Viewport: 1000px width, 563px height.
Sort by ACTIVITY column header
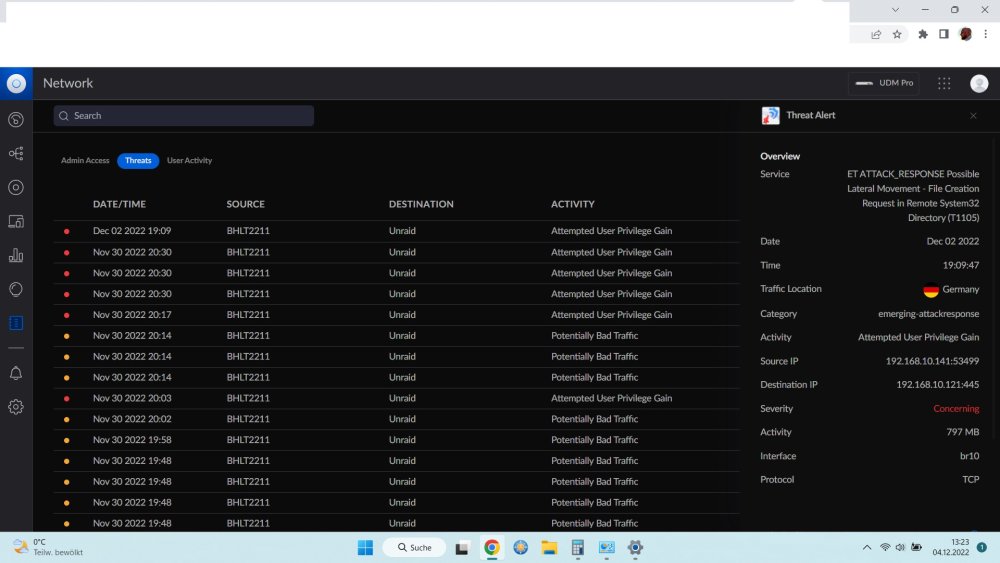click(x=573, y=204)
